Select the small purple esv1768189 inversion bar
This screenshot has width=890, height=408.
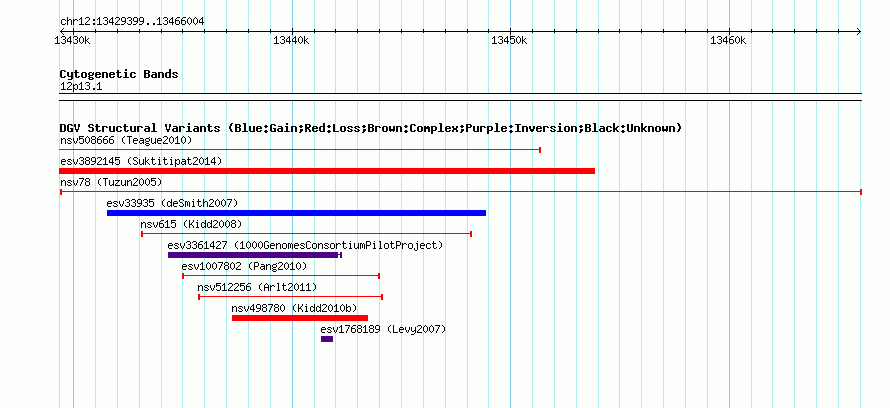tap(327, 339)
